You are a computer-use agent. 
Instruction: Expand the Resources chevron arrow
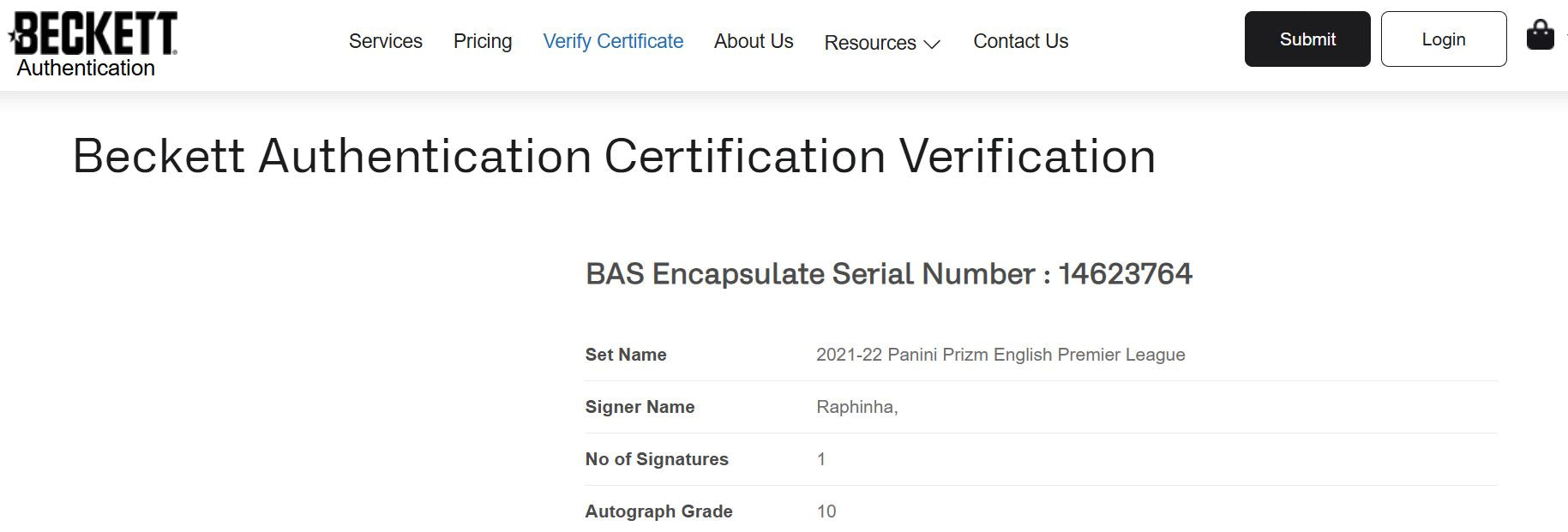pos(932,44)
